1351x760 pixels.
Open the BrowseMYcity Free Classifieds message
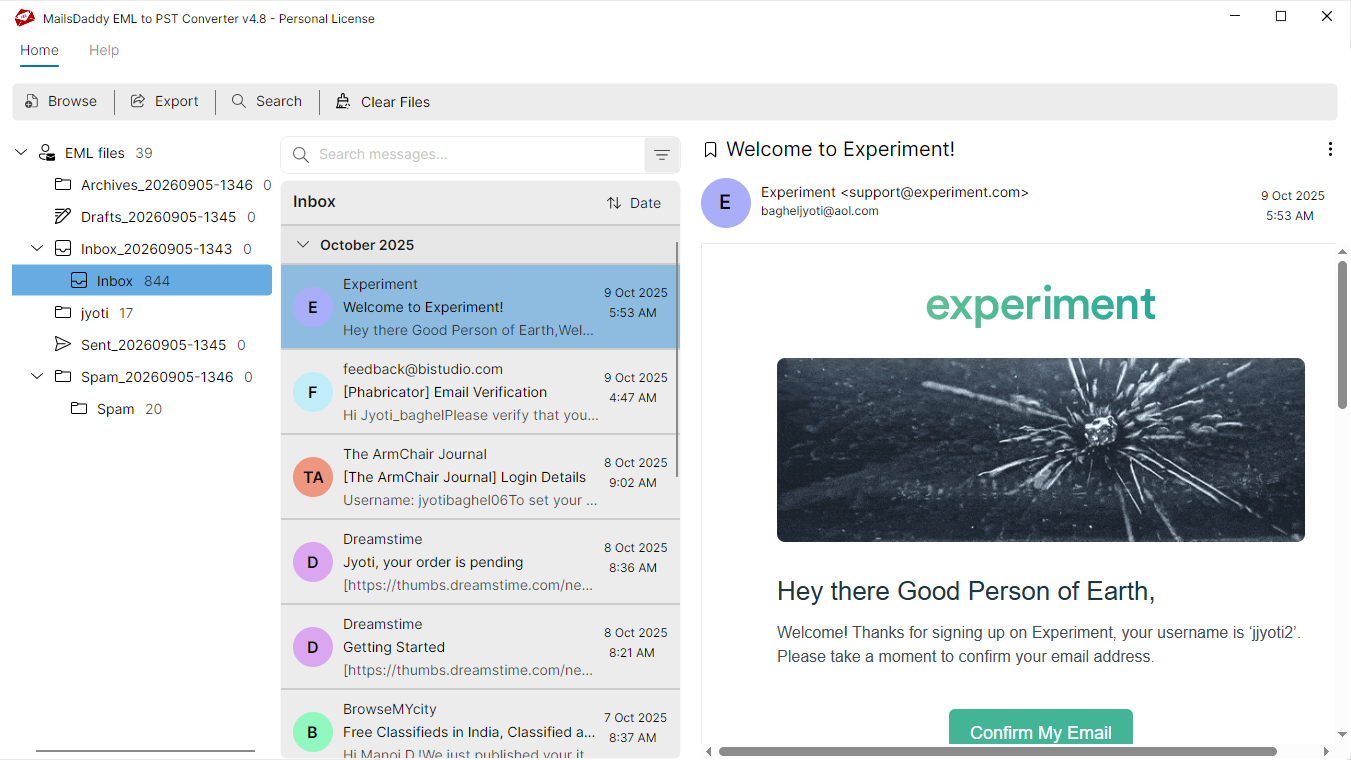pyautogui.click(x=479, y=724)
